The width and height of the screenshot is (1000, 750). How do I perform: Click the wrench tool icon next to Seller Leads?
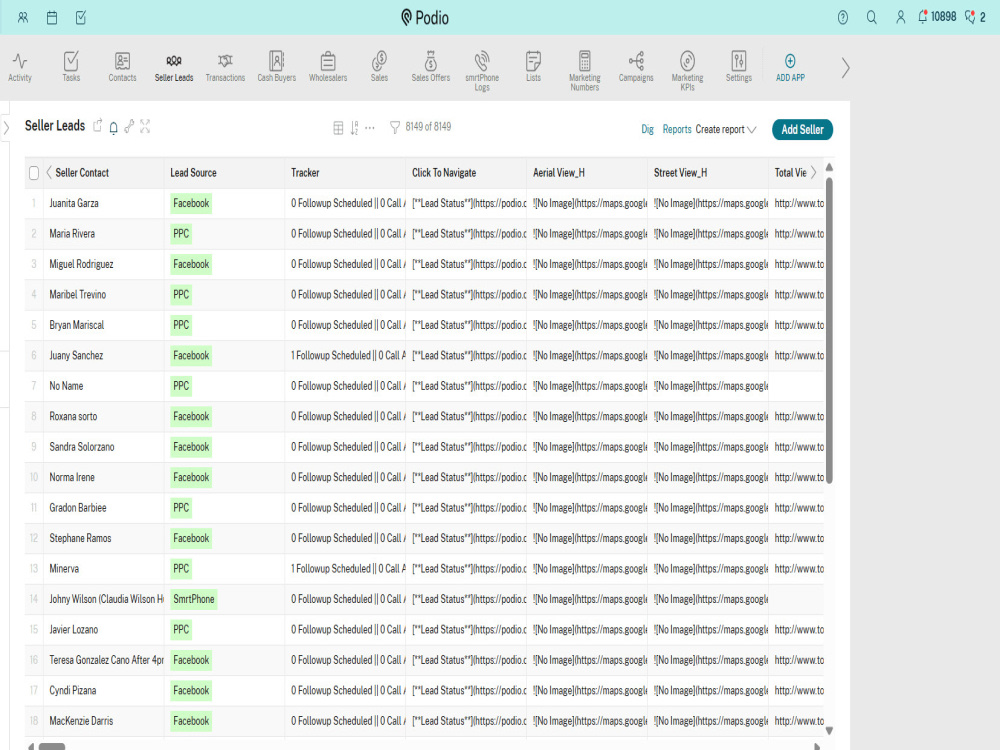click(129, 126)
